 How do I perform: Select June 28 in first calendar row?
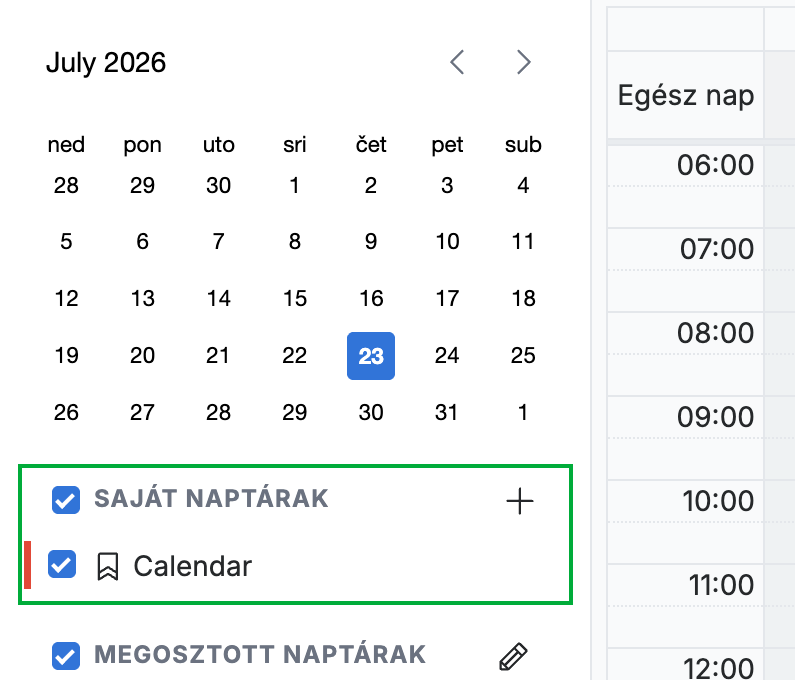pos(66,185)
